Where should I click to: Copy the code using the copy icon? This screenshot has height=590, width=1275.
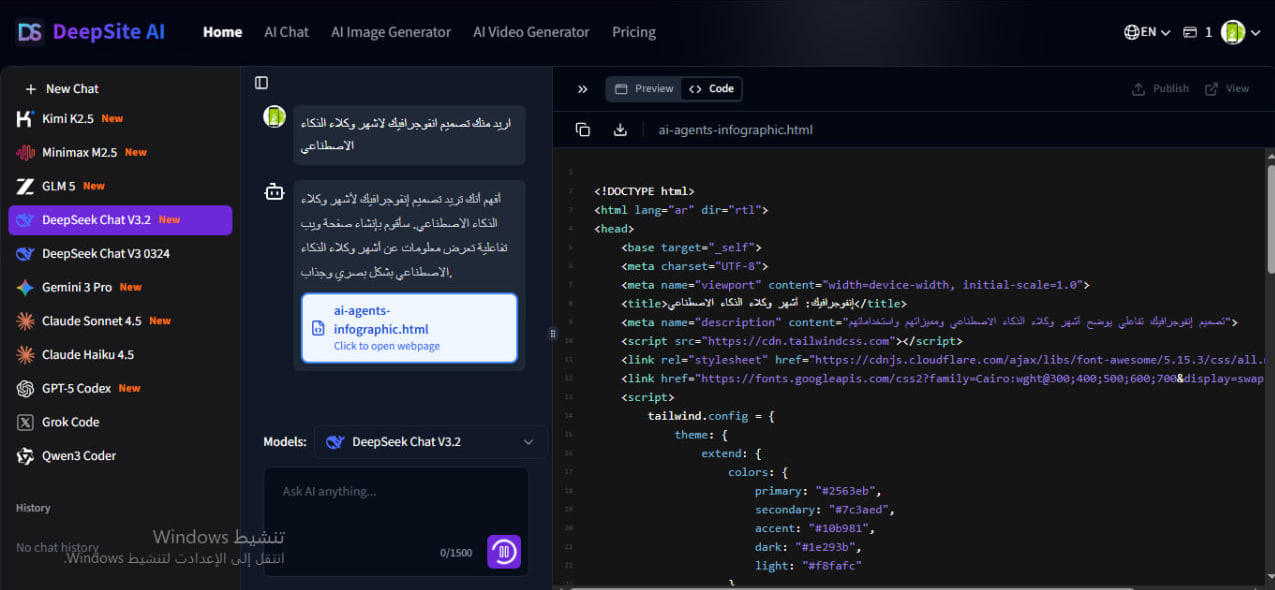click(583, 129)
